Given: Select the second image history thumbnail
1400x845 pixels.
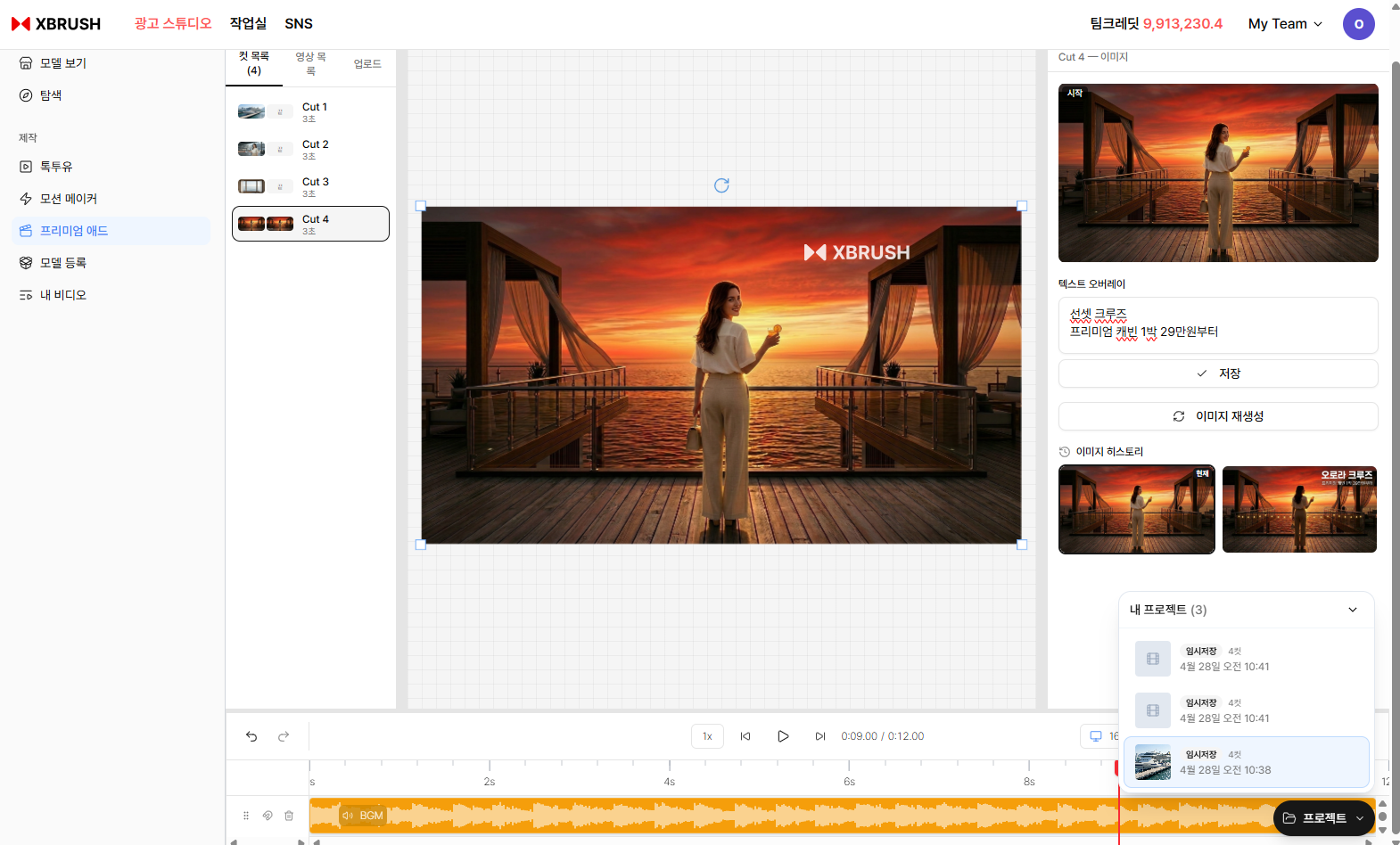Looking at the screenshot, I should [x=1299, y=509].
